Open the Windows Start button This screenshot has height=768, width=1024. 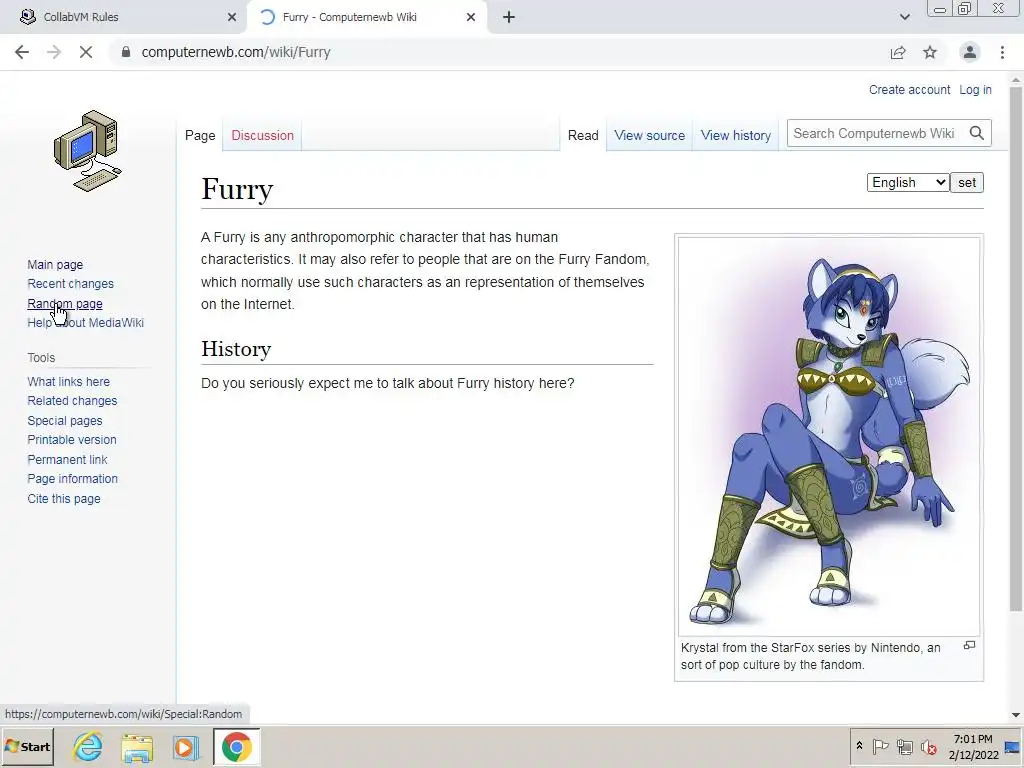(x=27, y=746)
